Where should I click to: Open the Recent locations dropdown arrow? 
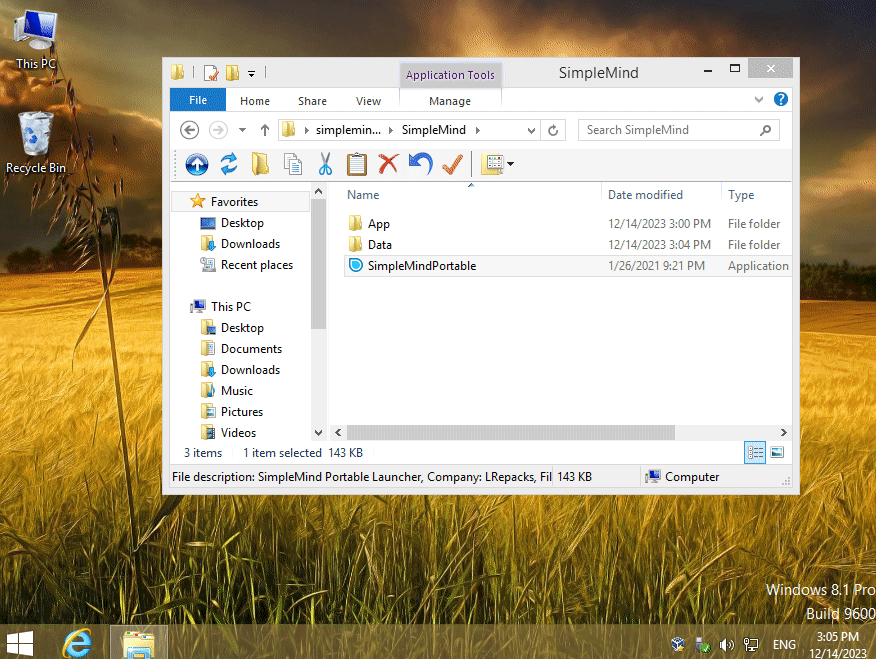[x=242, y=130]
